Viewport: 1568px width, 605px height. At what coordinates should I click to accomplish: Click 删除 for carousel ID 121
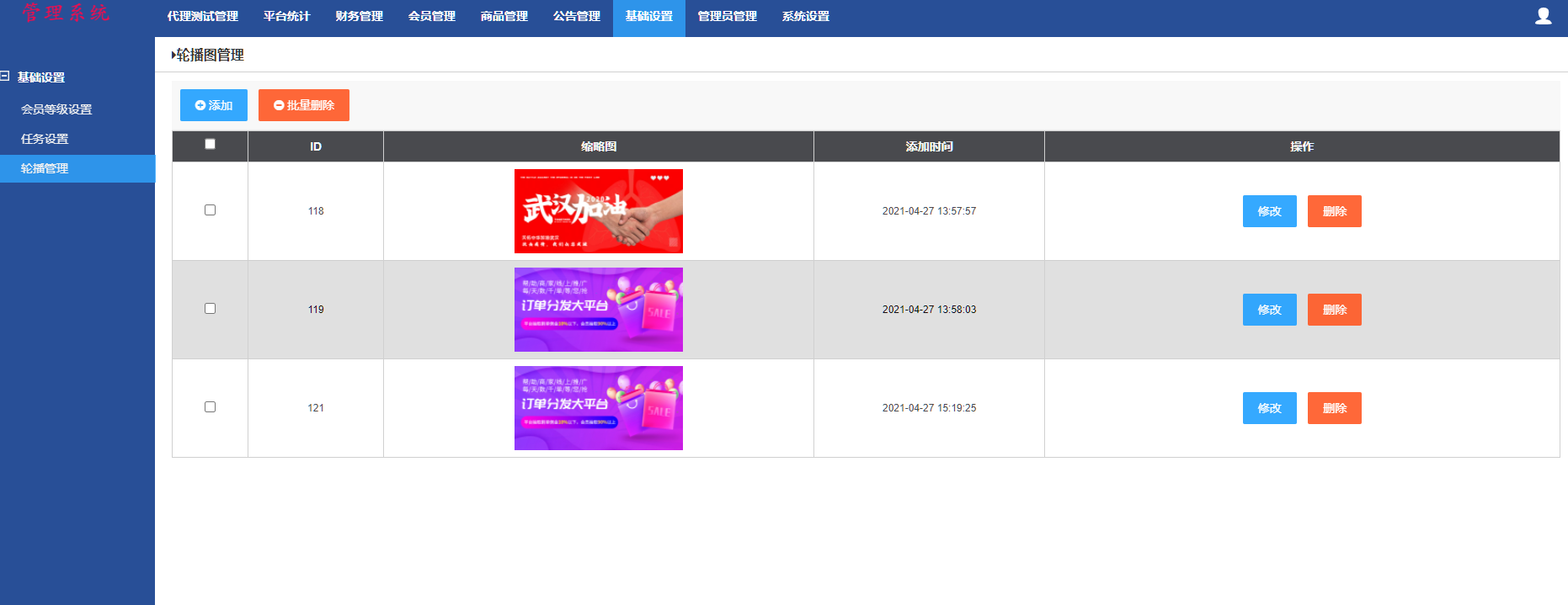pos(1334,408)
